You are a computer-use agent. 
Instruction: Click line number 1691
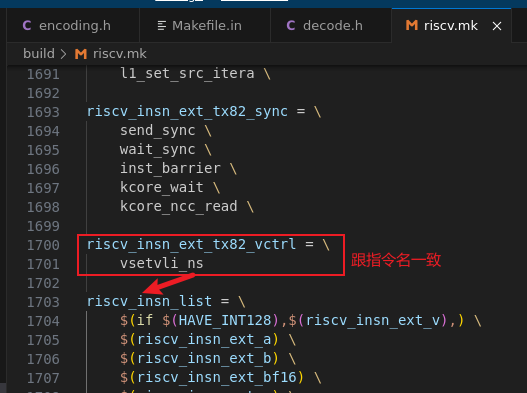[x=43, y=74]
